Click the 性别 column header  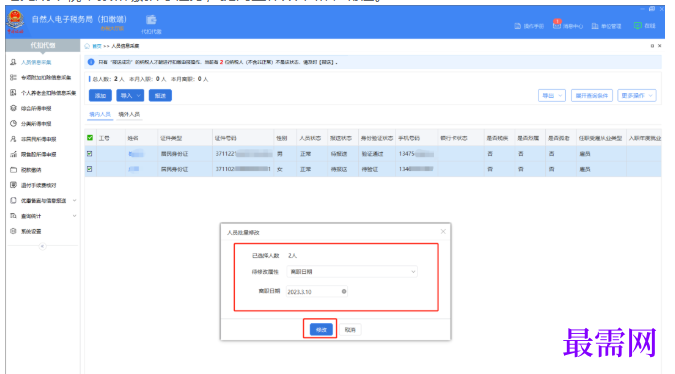pyautogui.click(x=282, y=138)
